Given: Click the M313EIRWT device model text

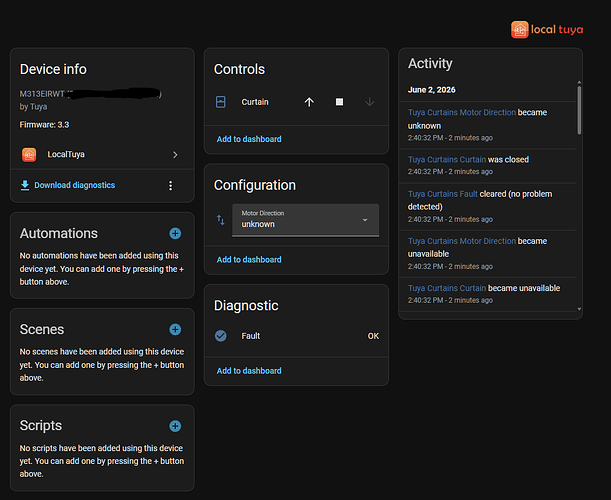Looking at the screenshot, I should 42,94.
